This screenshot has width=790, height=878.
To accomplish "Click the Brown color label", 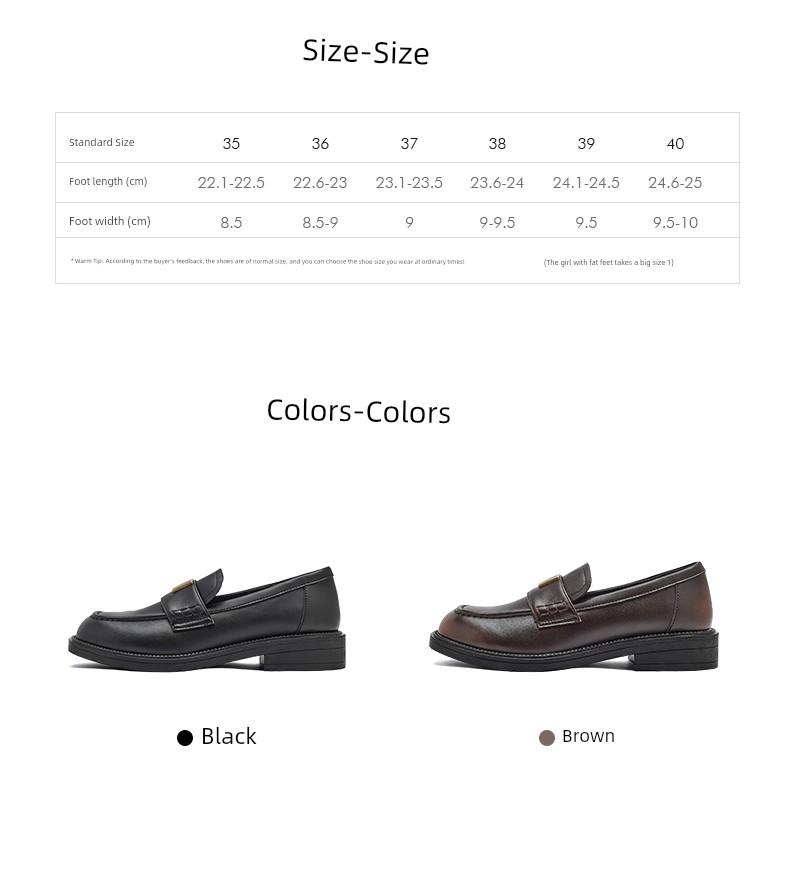I will tap(588, 736).
